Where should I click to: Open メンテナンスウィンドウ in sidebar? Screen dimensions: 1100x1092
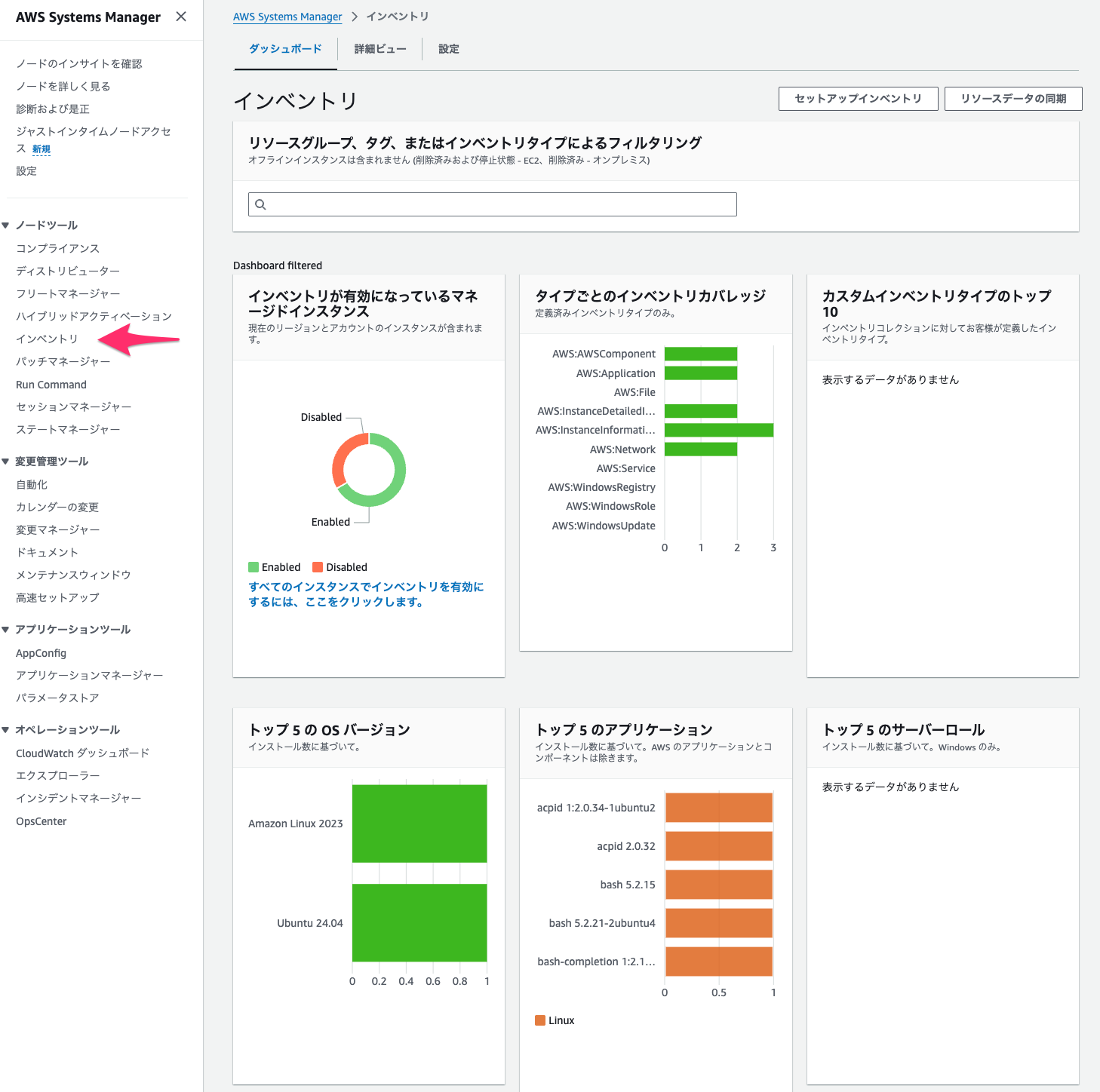click(x=73, y=575)
